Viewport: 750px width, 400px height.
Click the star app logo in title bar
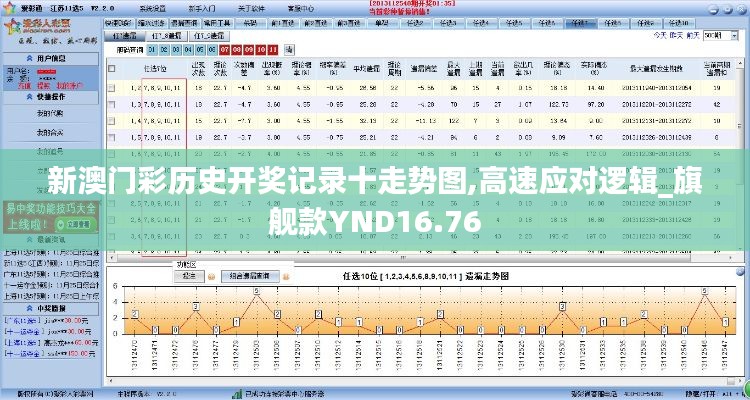pyautogui.click(x=9, y=8)
